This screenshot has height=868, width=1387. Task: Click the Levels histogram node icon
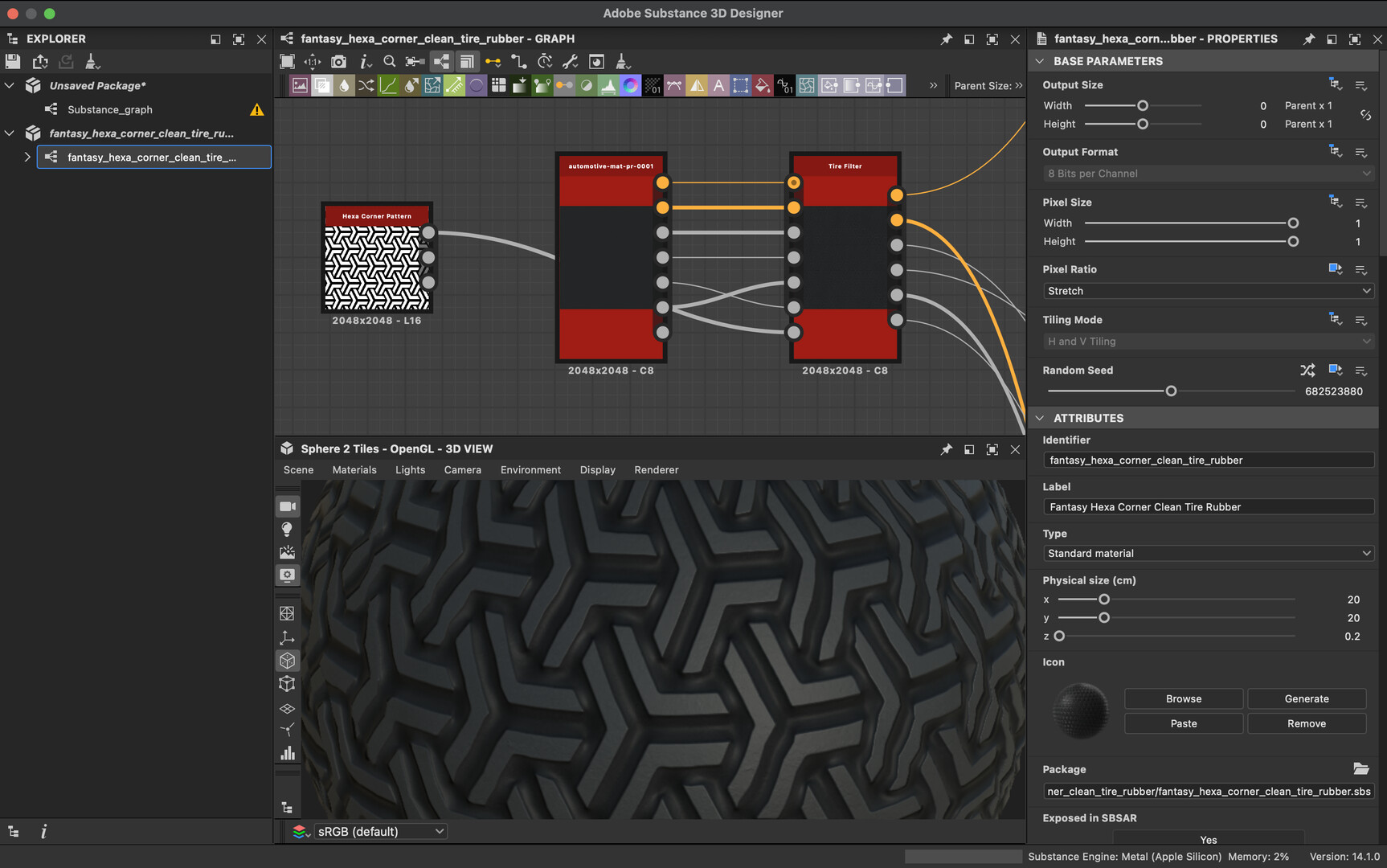pos(608,85)
